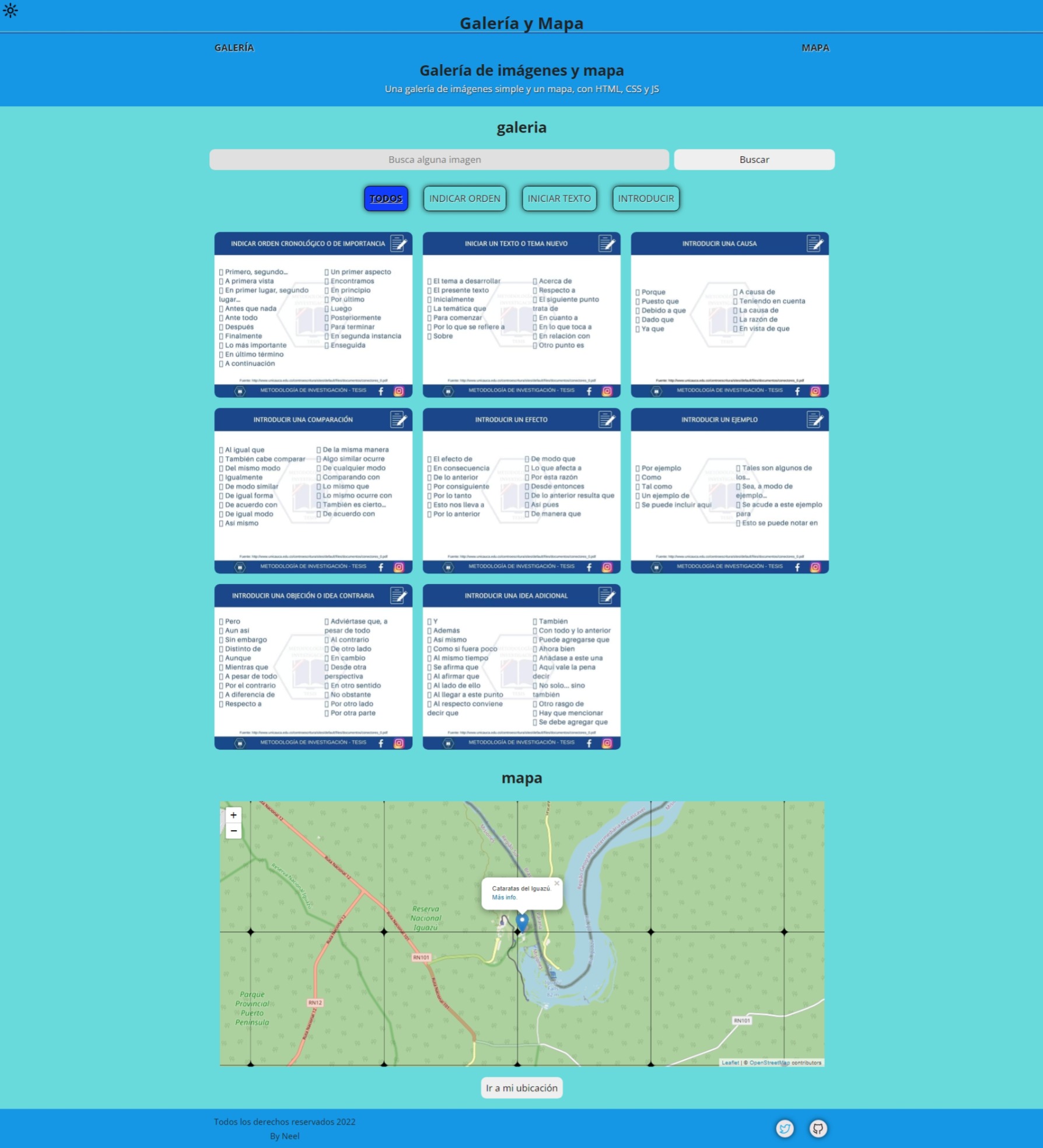Viewport: 1043px width, 1148px height.
Task: Click note icon on Iniciar un texto card
Action: pos(607,243)
